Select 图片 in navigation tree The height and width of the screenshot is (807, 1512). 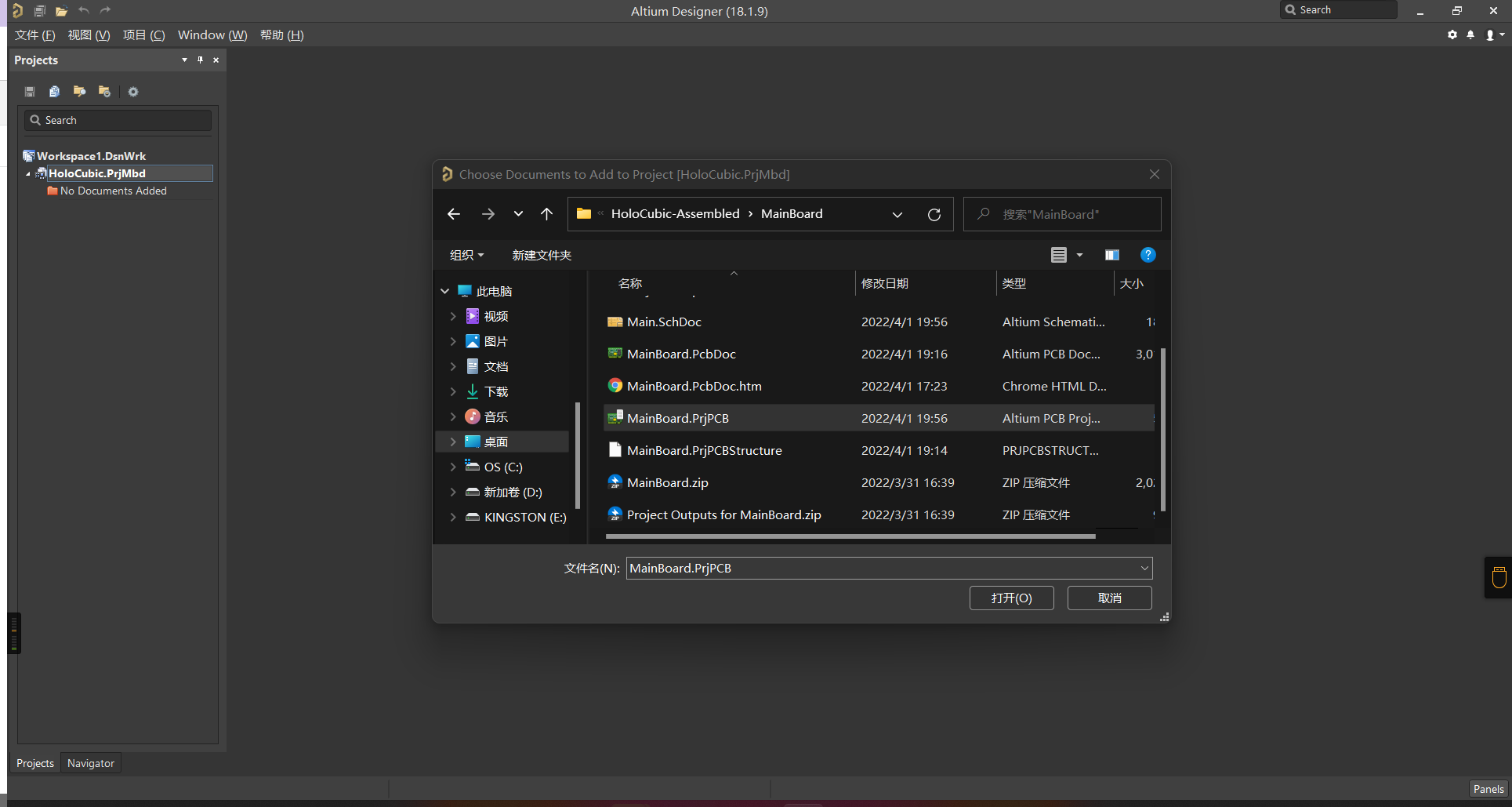pos(495,341)
